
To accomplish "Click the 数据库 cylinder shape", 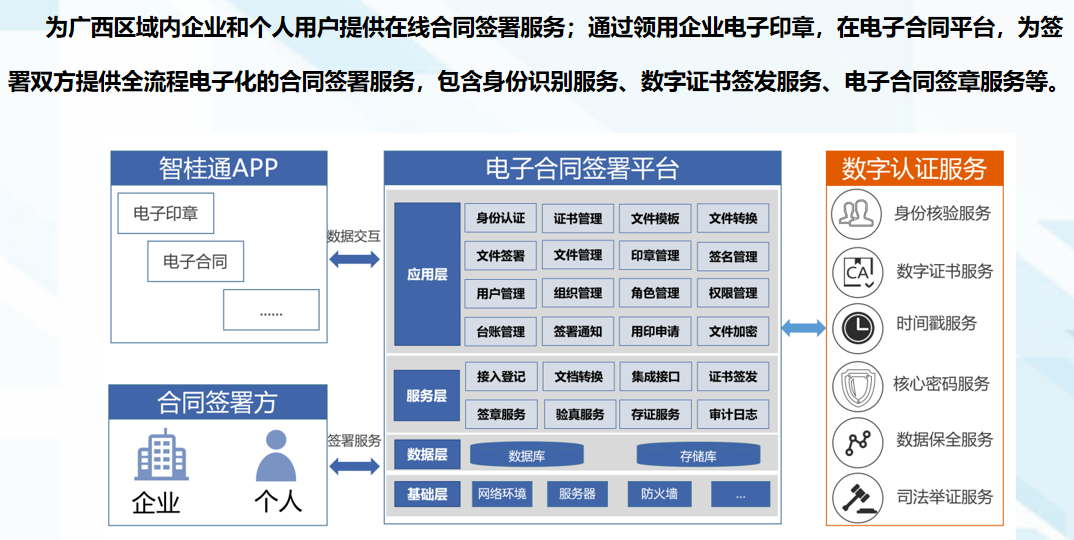I will click(526, 456).
